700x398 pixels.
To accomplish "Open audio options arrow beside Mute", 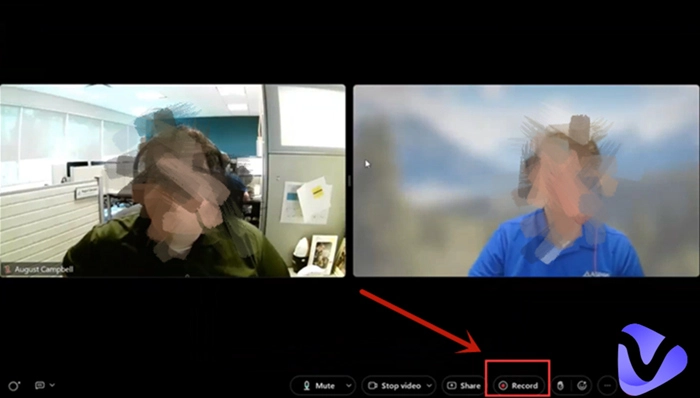I will 349,386.
